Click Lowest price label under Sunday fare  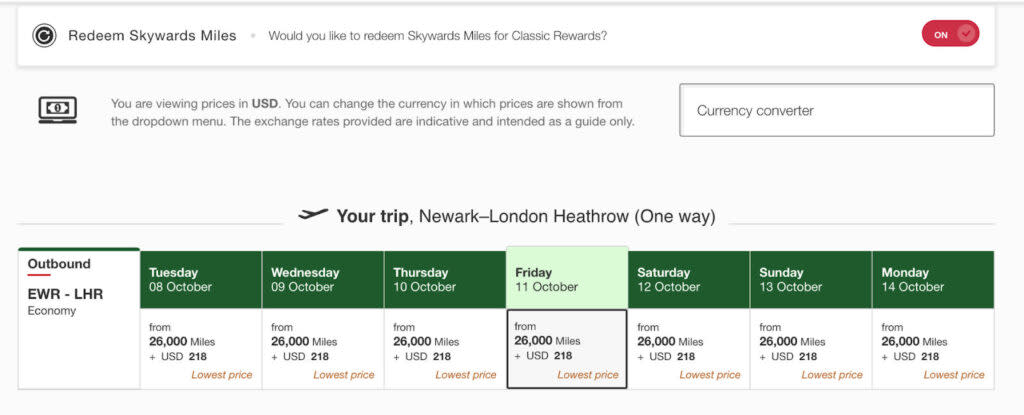[832, 375]
